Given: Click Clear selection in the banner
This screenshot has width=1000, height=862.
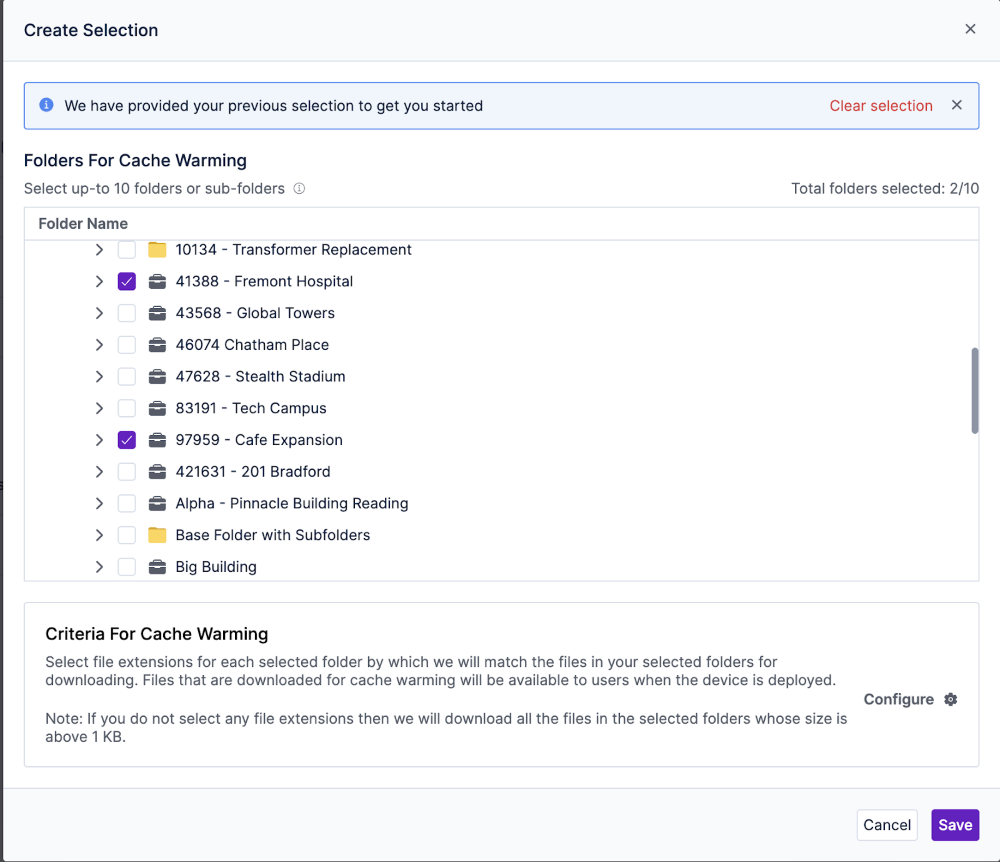Looking at the screenshot, I should point(881,105).
